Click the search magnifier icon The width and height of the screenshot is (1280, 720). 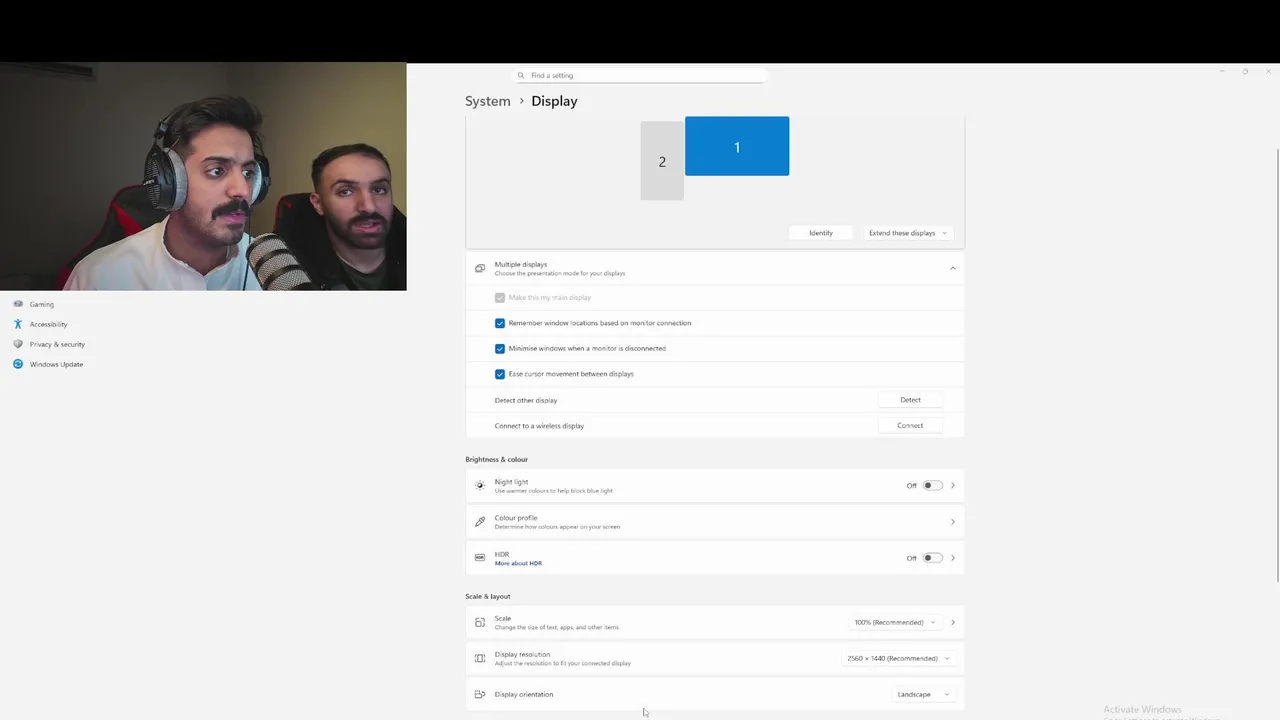tap(521, 75)
